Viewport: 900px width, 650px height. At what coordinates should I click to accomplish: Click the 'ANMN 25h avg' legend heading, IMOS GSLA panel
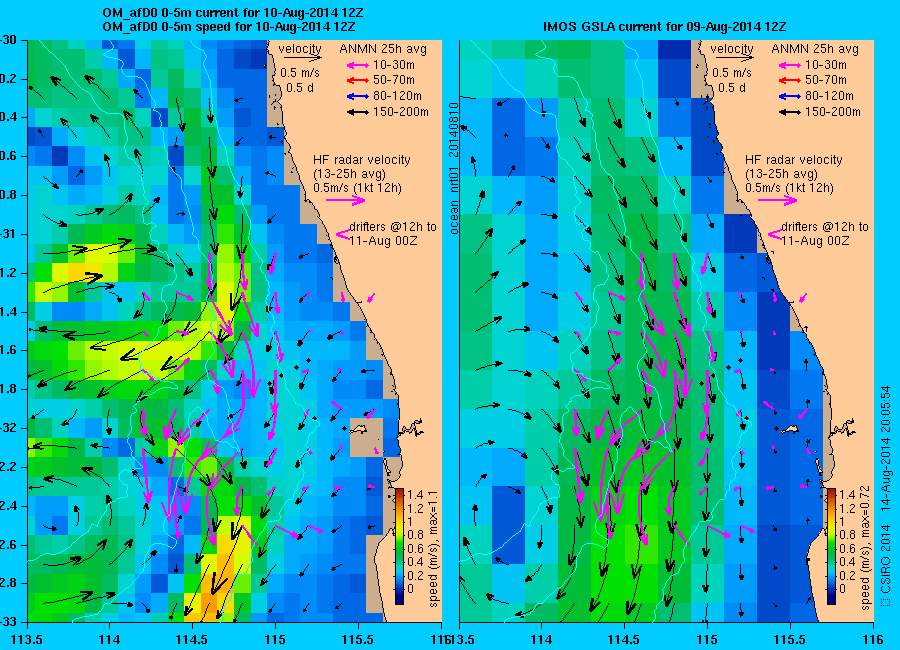pos(815,49)
